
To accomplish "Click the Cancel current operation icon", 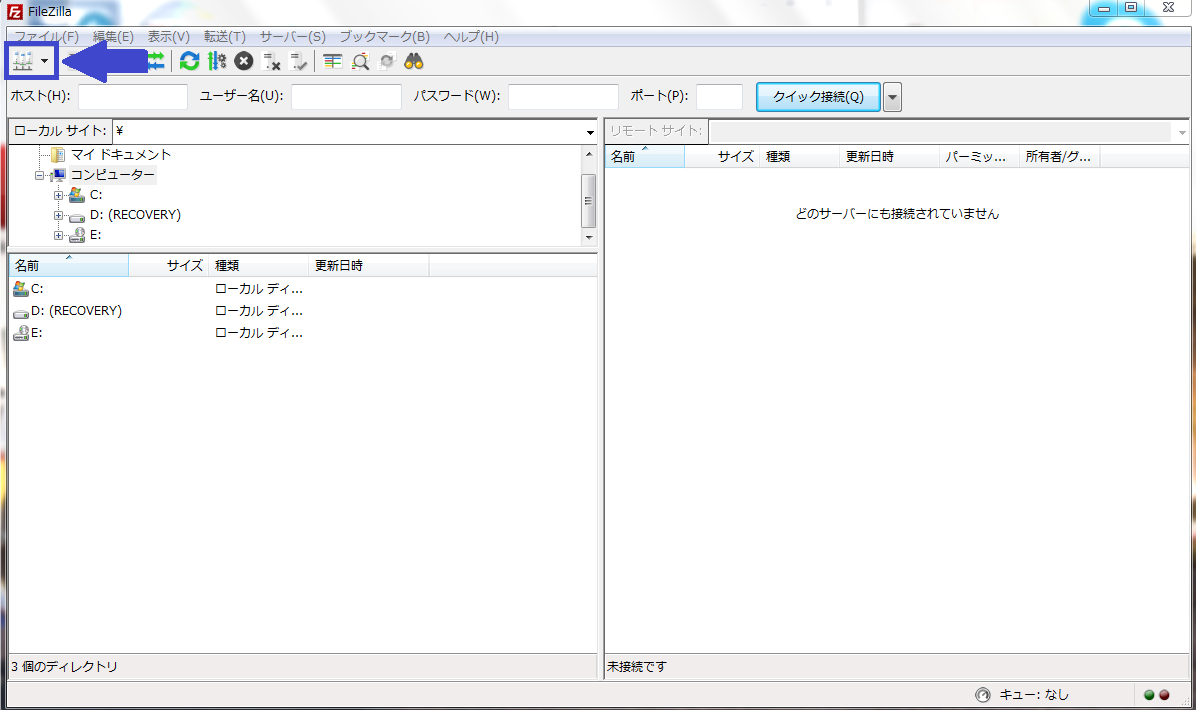I will tap(243, 61).
